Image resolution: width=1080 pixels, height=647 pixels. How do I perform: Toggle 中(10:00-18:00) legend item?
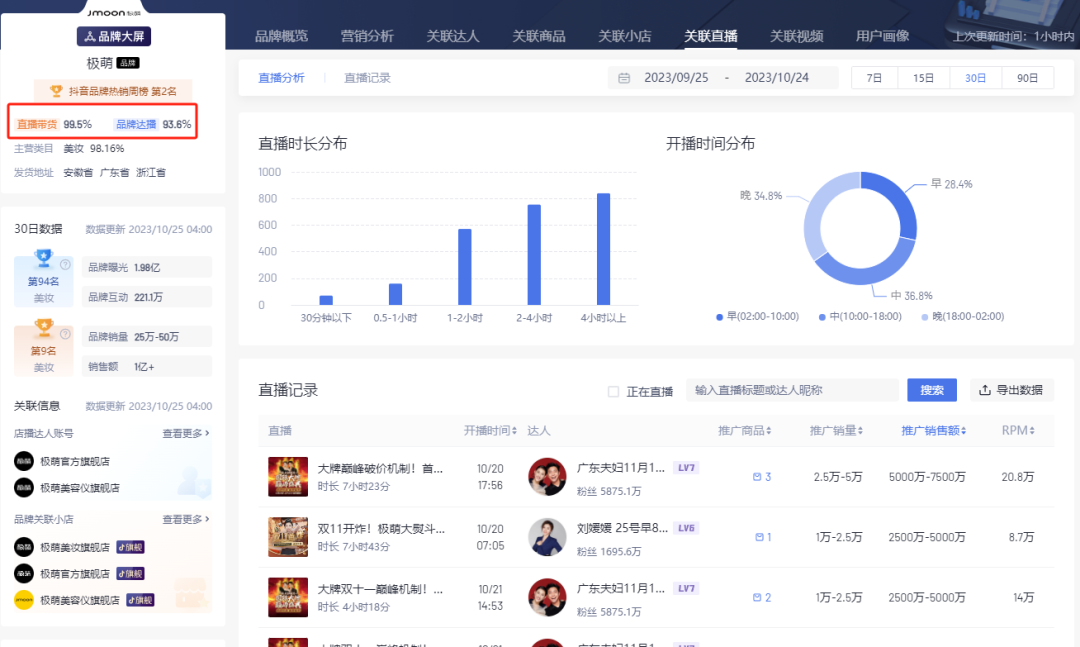860,316
